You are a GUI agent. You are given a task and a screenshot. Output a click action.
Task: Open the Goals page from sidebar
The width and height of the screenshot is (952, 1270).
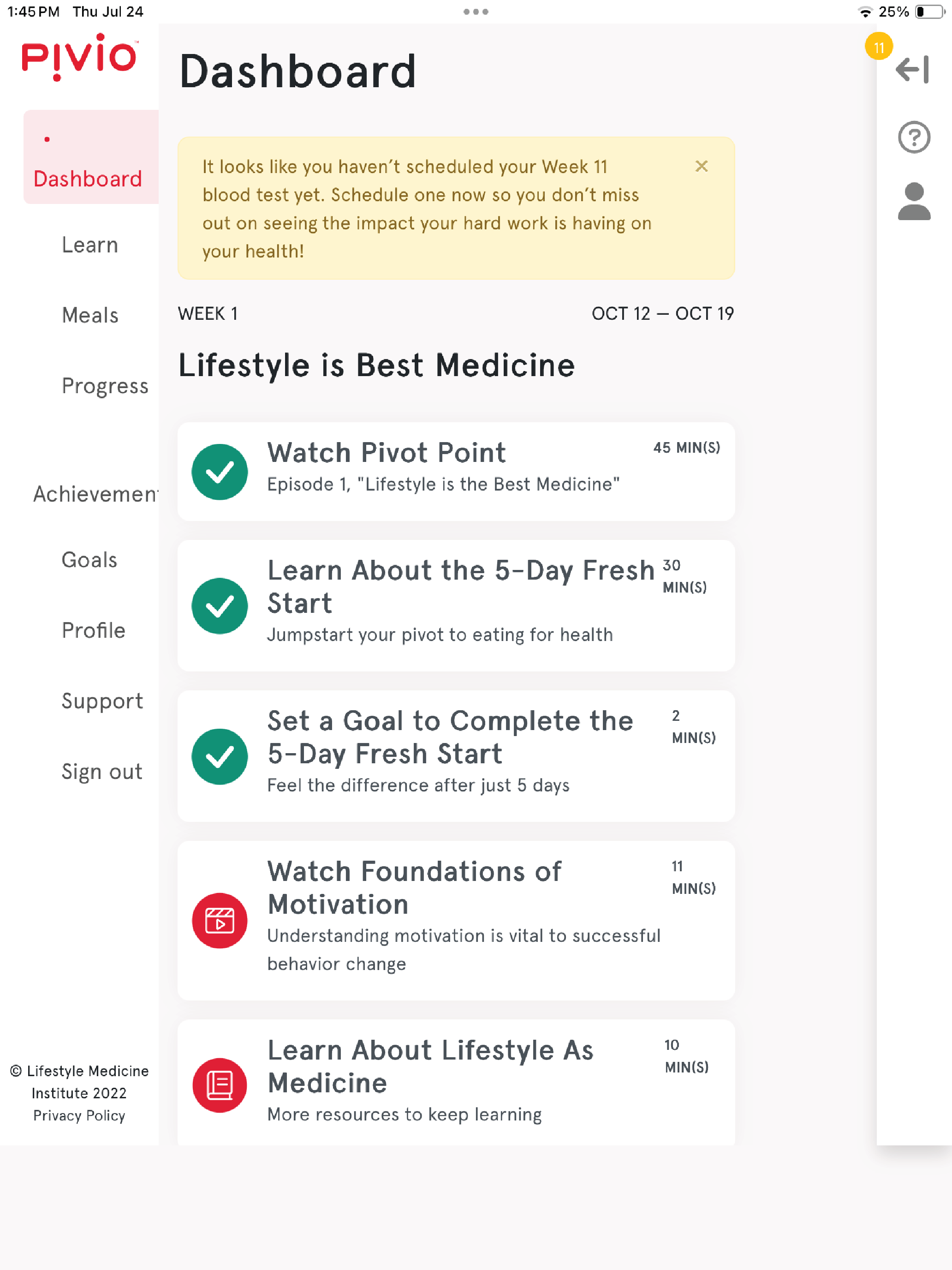point(89,560)
